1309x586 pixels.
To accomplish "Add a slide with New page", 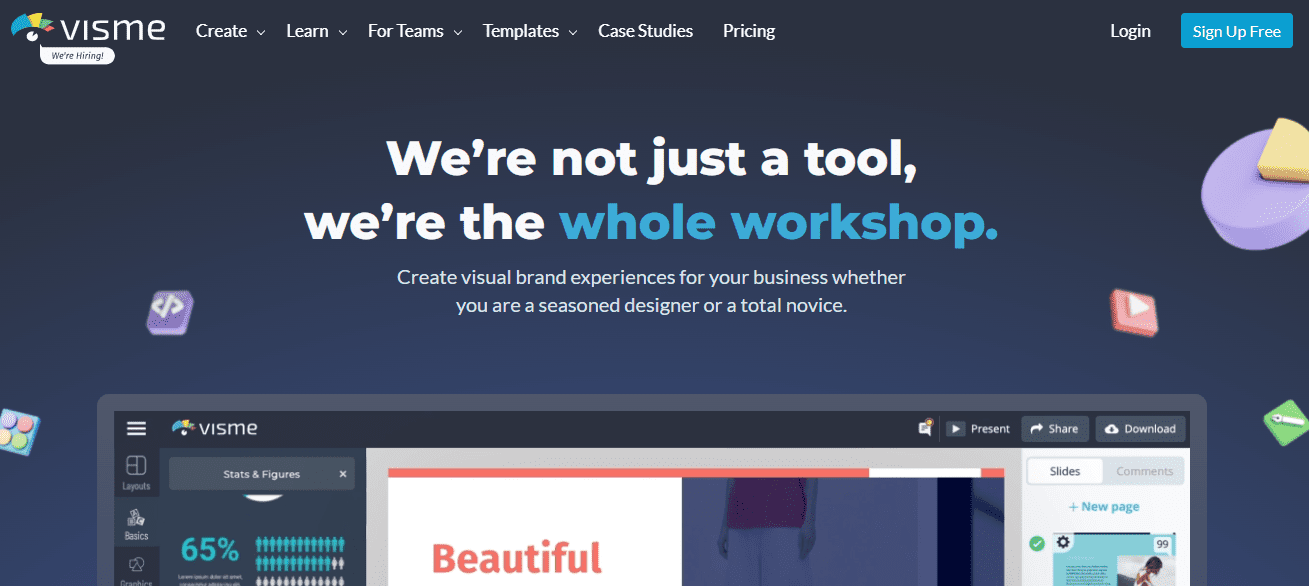I will pos(1104,506).
